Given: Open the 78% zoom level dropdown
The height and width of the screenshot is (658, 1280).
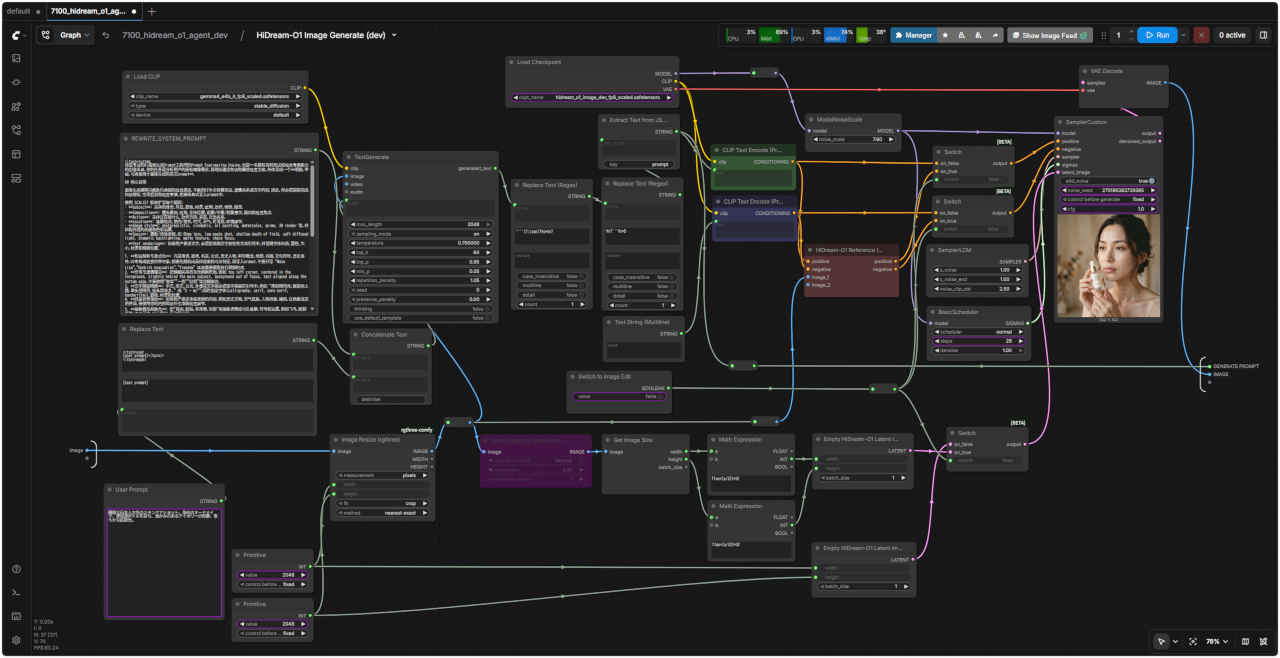Looking at the screenshot, I should click(1218, 641).
